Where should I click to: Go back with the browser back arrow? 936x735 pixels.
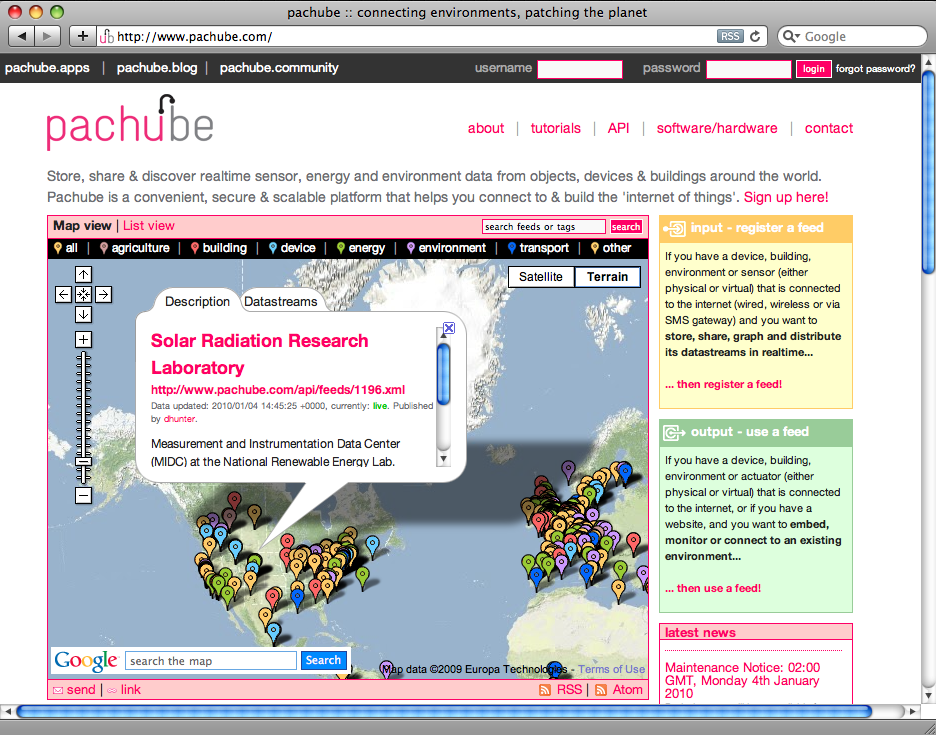[x=22, y=36]
